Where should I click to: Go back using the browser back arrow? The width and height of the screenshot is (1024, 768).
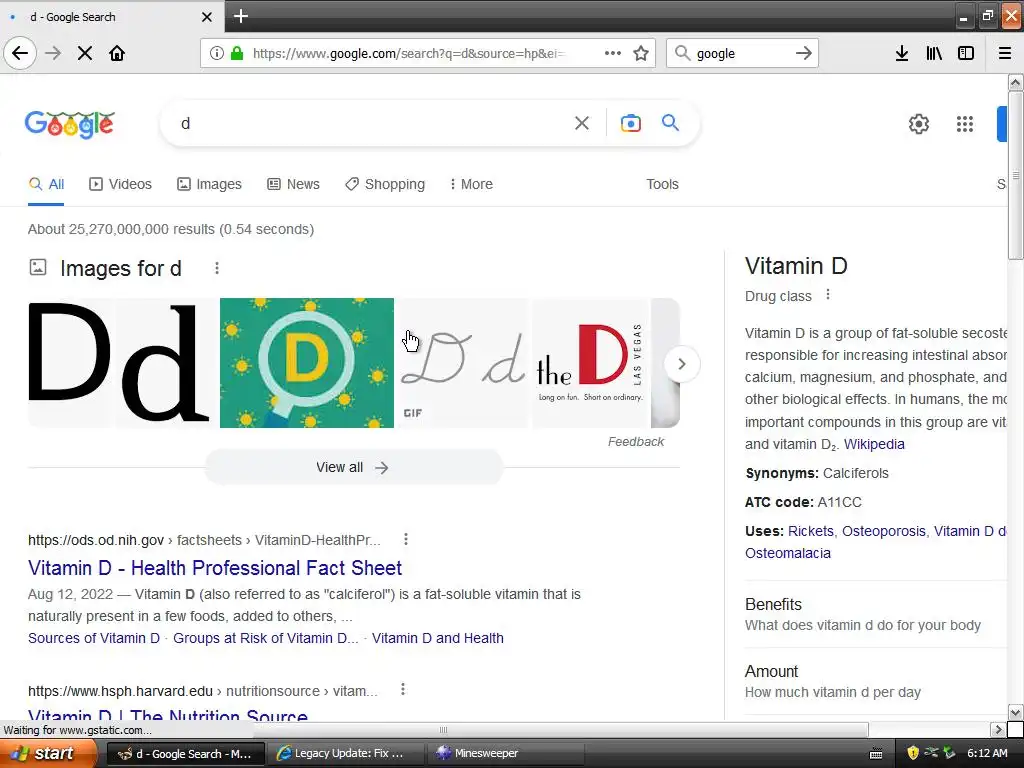click(x=20, y=53)
